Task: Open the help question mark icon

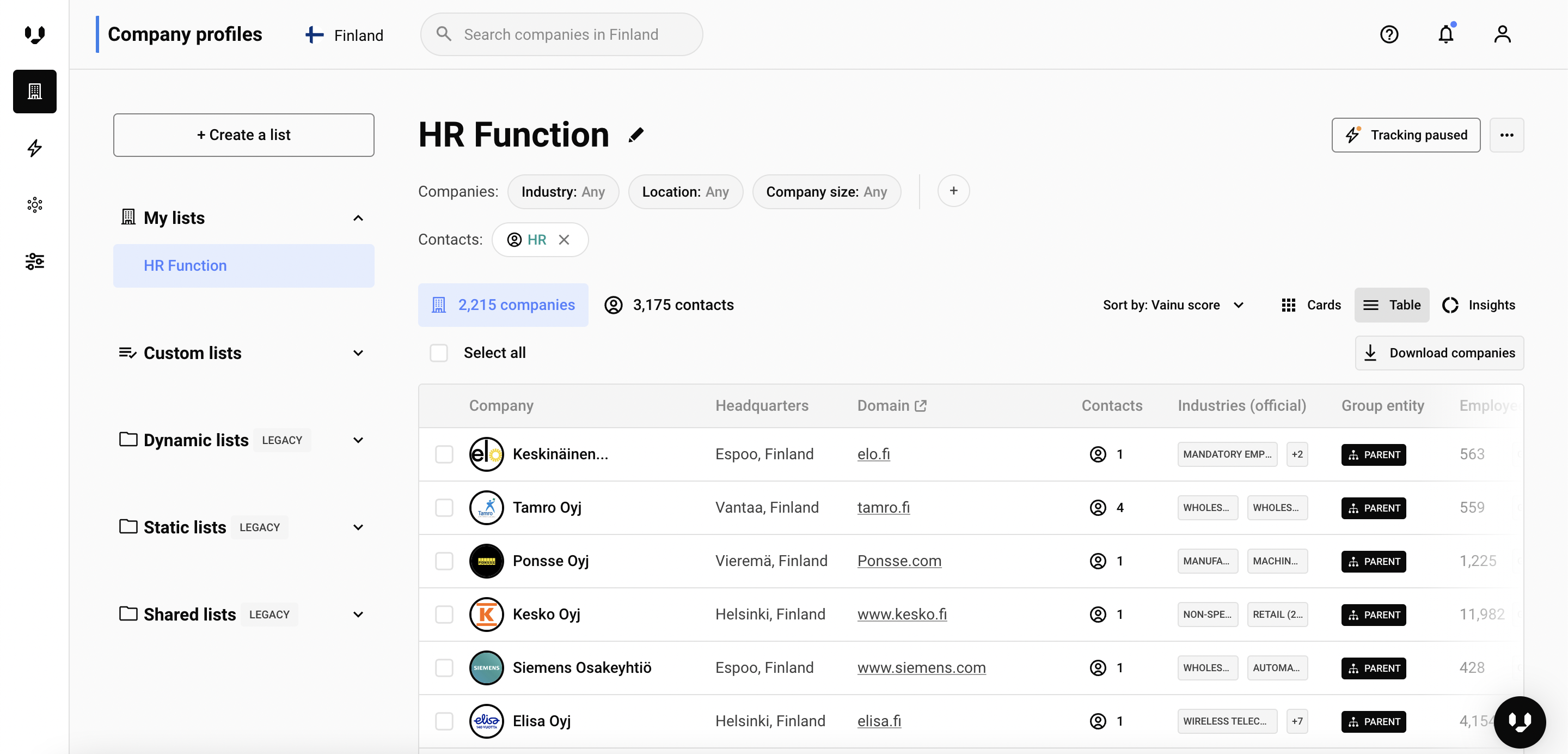Action: [x=1388, y=34]
